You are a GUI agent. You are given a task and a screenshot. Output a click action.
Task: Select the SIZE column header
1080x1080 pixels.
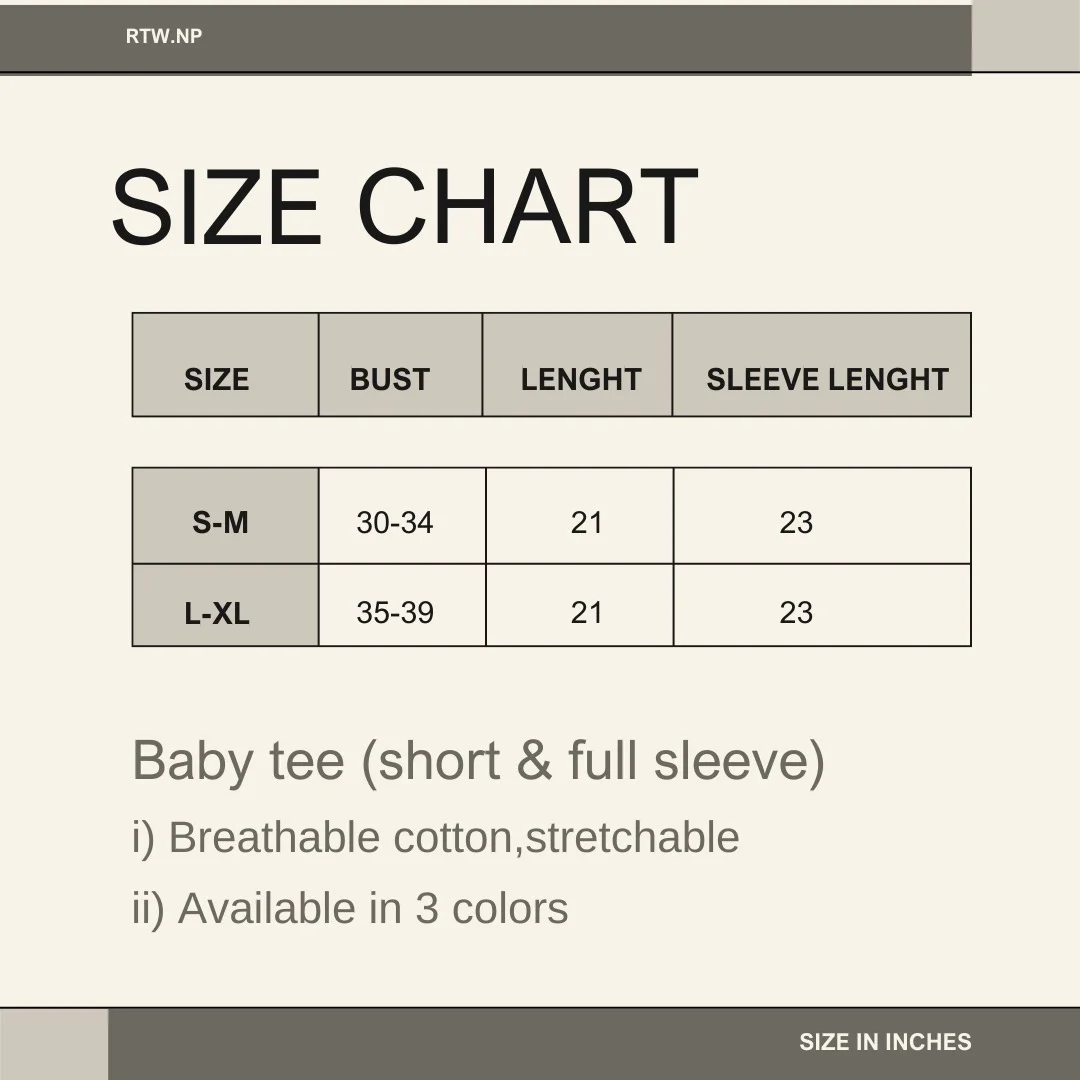tap(216, 379)
